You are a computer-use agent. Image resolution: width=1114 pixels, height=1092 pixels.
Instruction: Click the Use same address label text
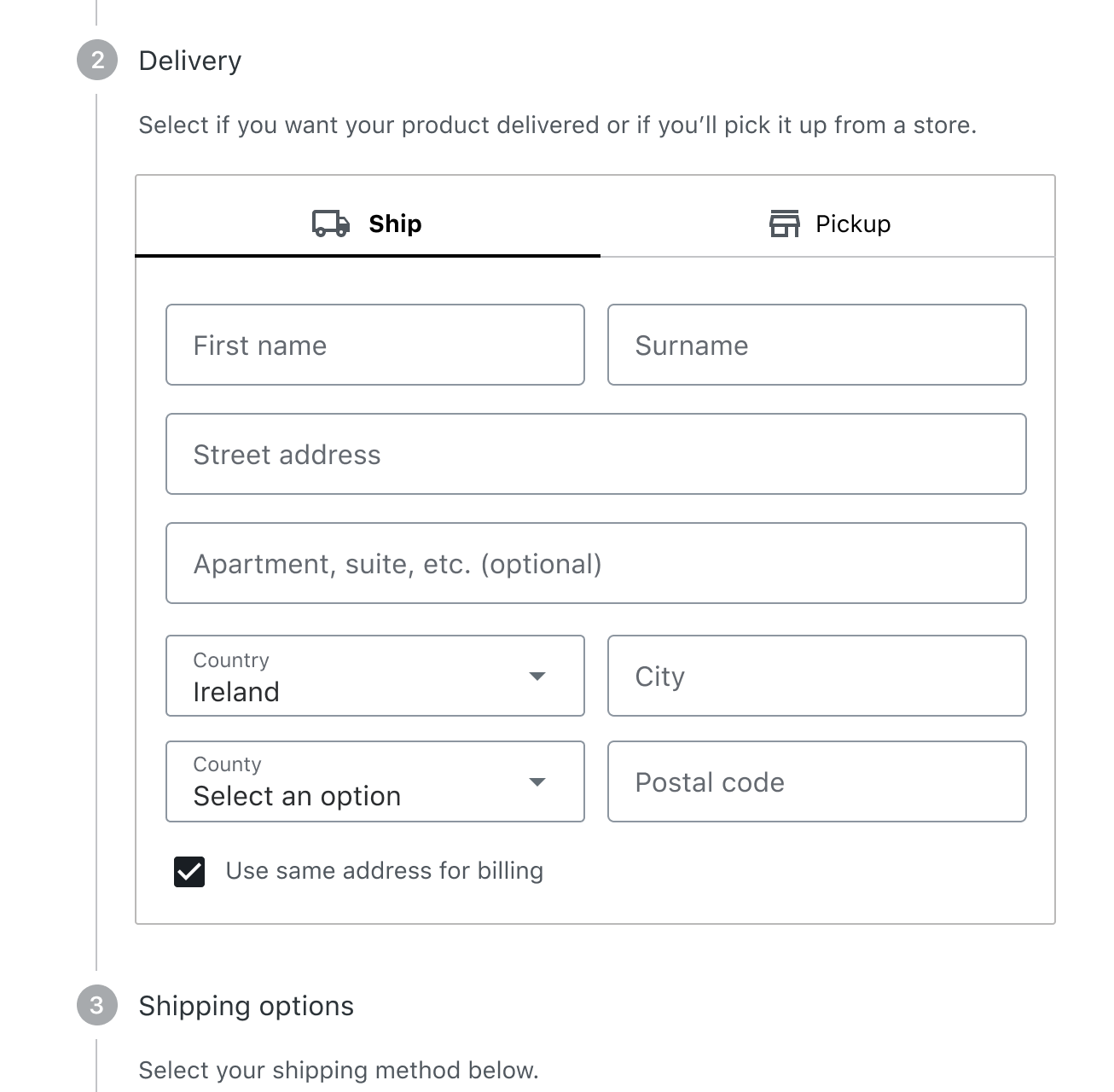384,871
